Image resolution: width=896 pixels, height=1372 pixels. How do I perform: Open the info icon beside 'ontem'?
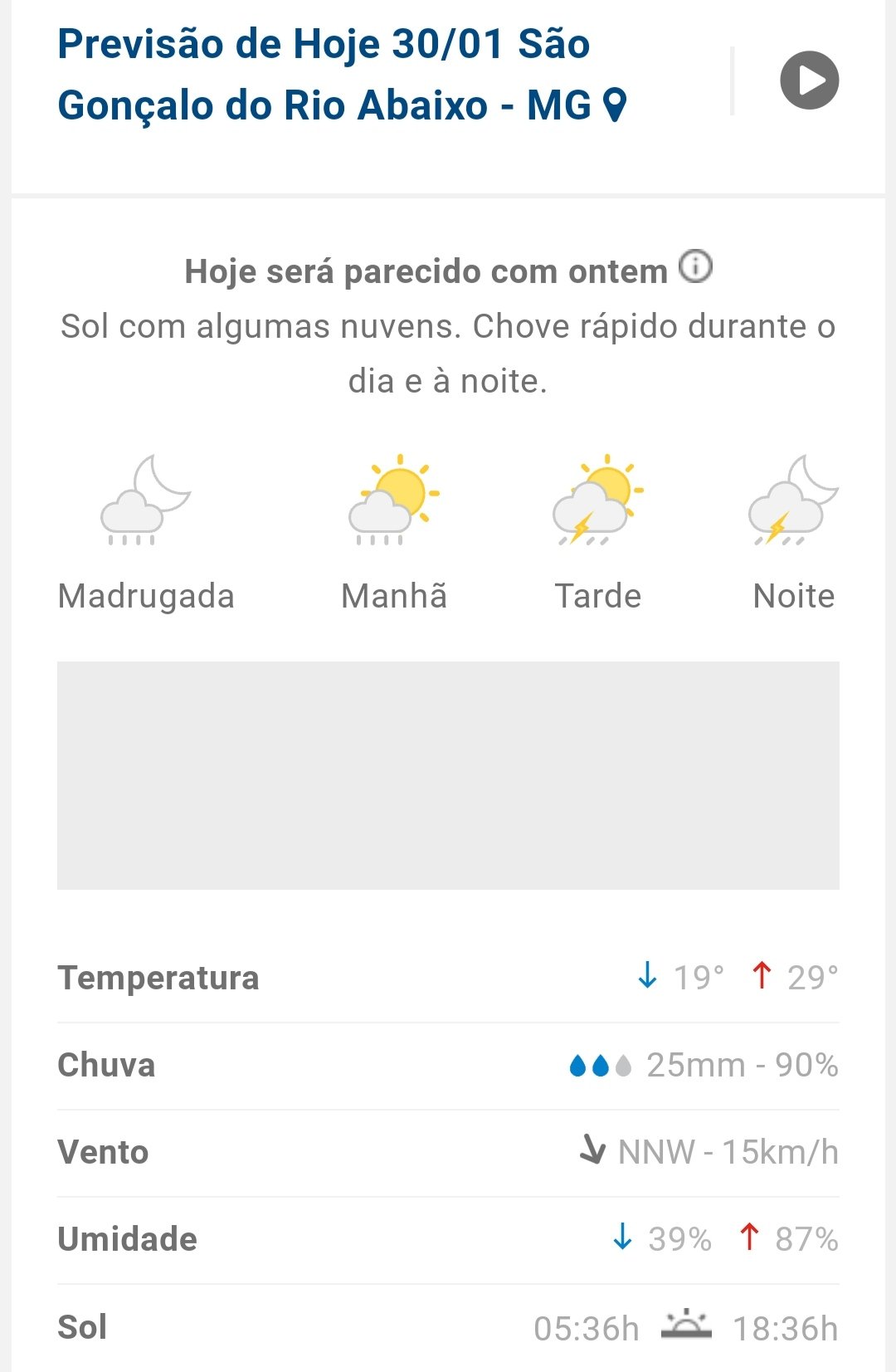point(695,267)
